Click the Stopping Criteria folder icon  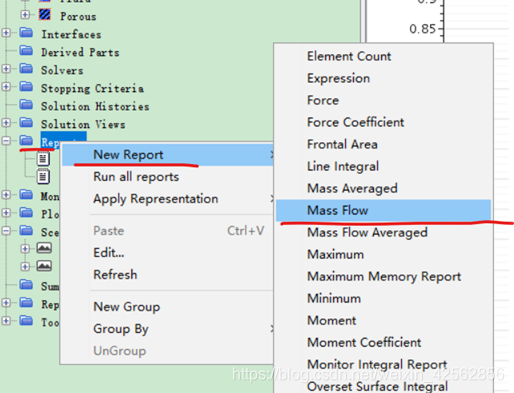coord(26,87)
